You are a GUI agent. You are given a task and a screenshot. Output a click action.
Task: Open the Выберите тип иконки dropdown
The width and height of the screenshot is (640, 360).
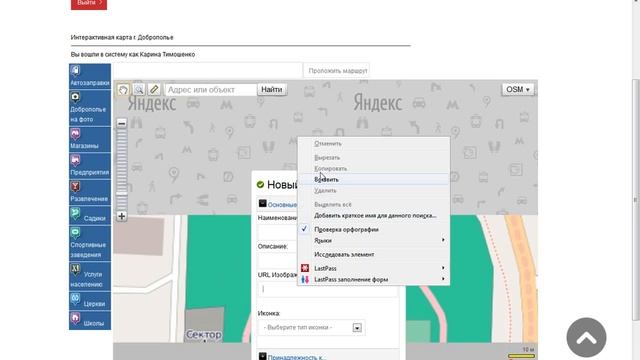pyautogui.click(x=311, y=327)
